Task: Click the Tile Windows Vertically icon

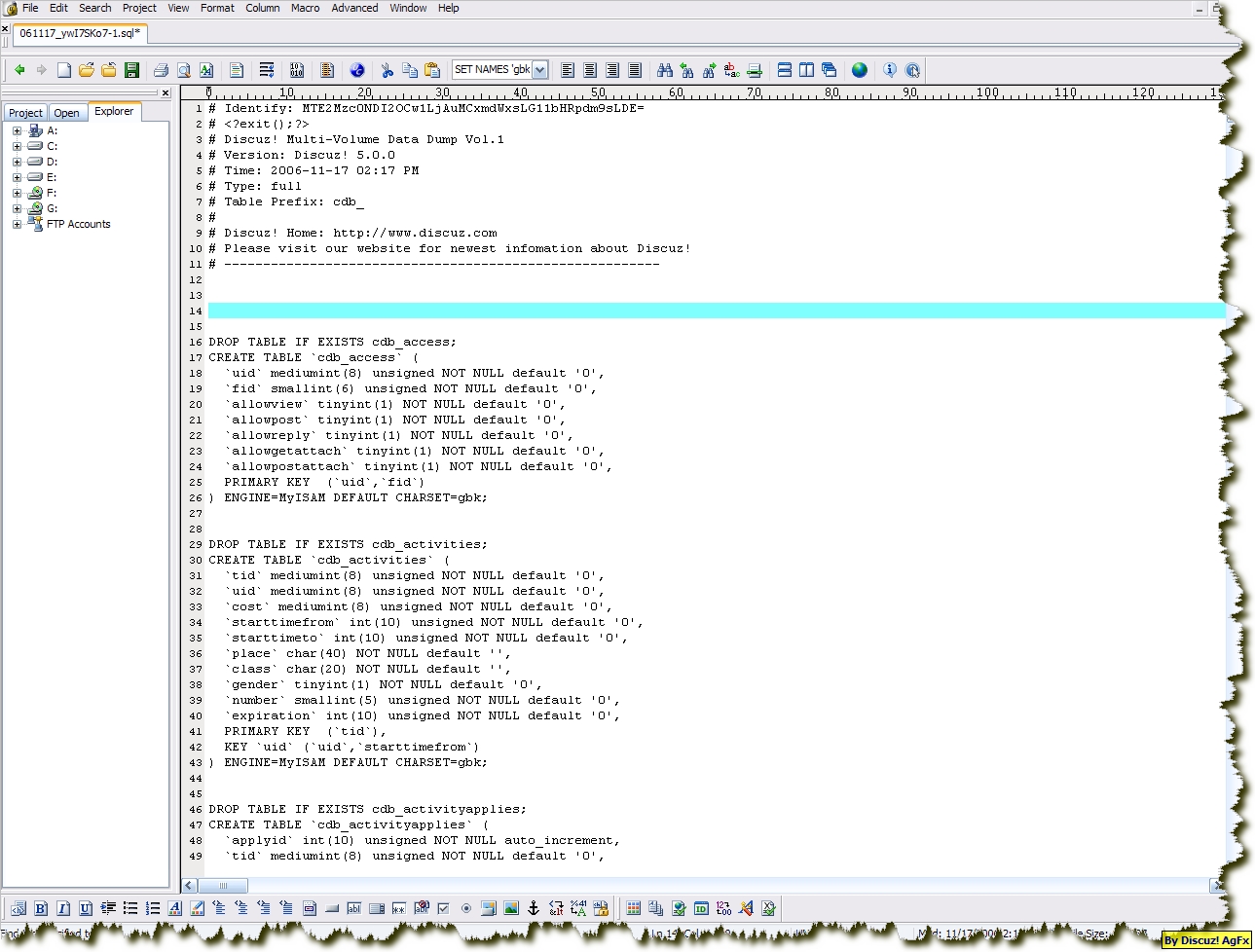Action: point(807,70)
